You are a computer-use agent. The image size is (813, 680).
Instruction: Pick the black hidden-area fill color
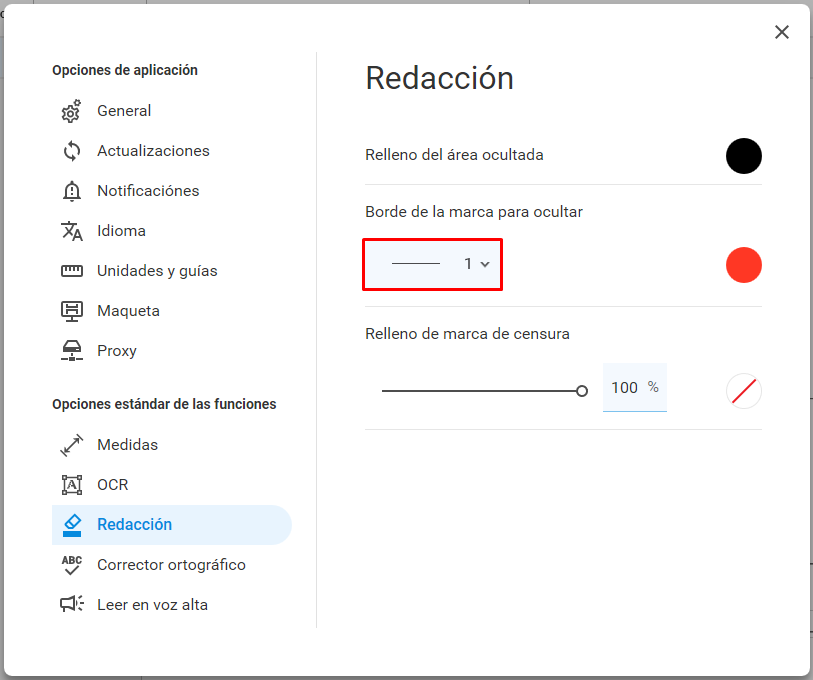(744, 156)
